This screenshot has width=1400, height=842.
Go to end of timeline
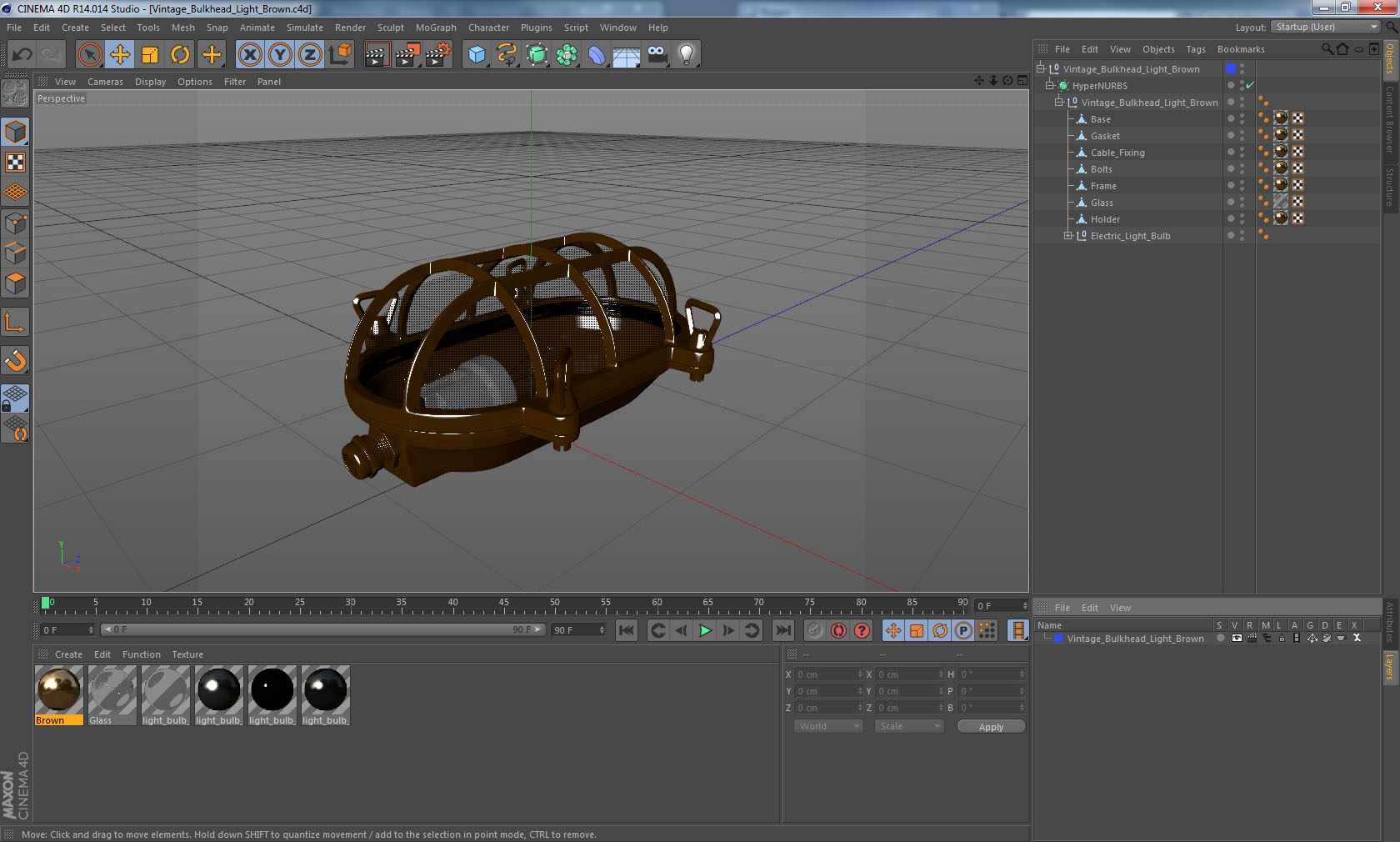[783, 630]
